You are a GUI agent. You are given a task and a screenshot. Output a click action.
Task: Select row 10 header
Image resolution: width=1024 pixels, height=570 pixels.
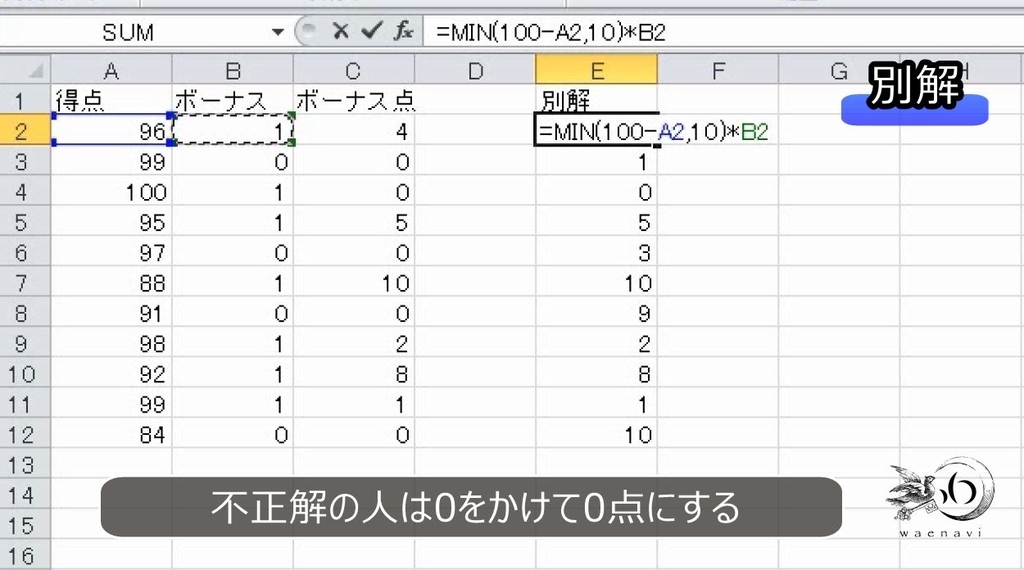[x=25, y=374]
